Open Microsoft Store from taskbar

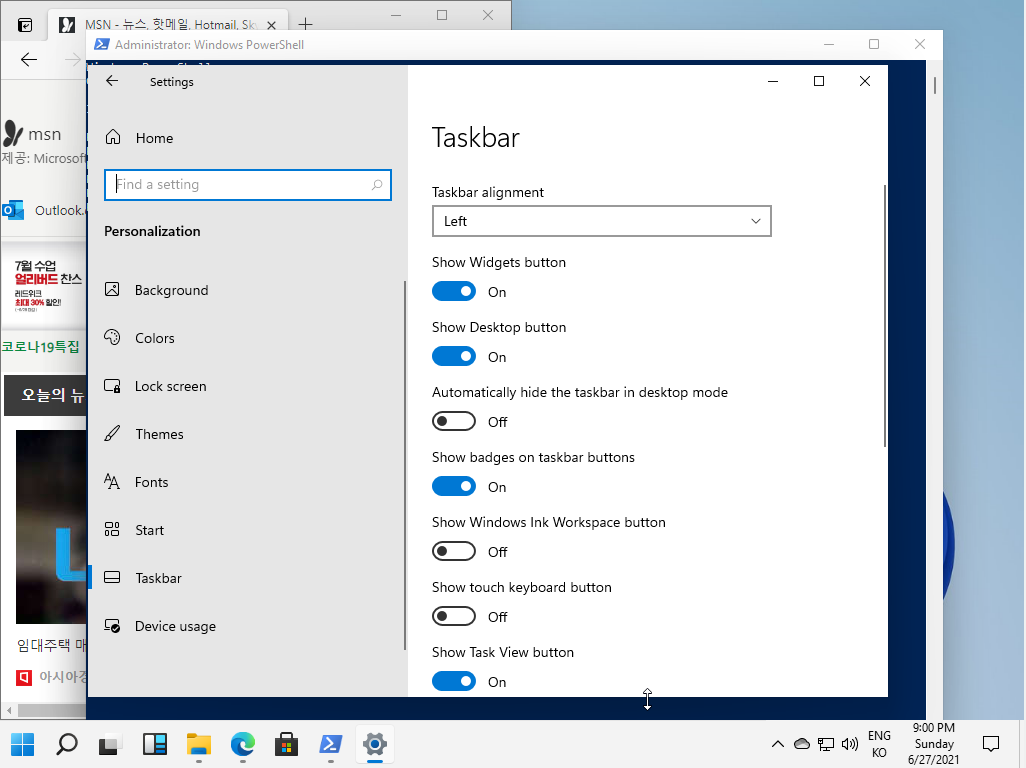(287, 744)
